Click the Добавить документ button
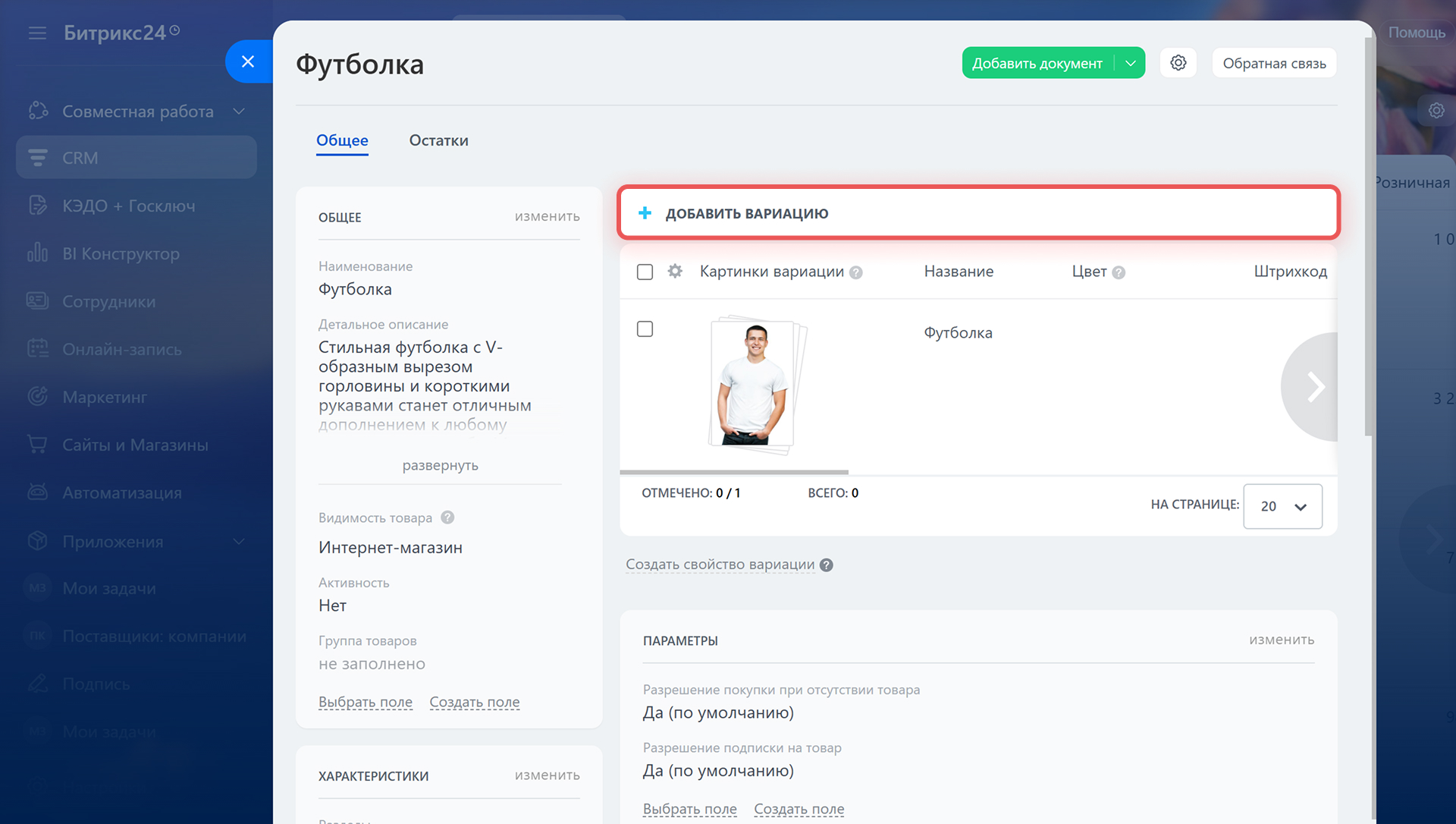This screenshot has height=824, width=1456. pyautogui.click(x=1037, y=63)
